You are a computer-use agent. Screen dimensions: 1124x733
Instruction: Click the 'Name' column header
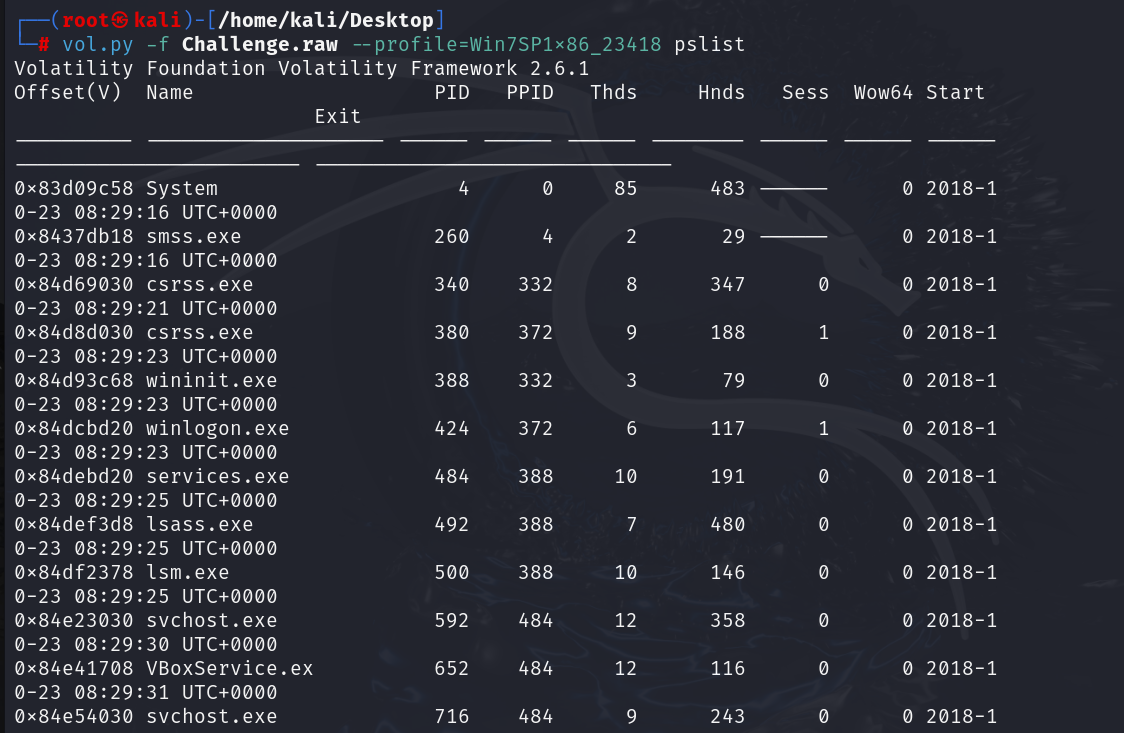pos(169,92)
